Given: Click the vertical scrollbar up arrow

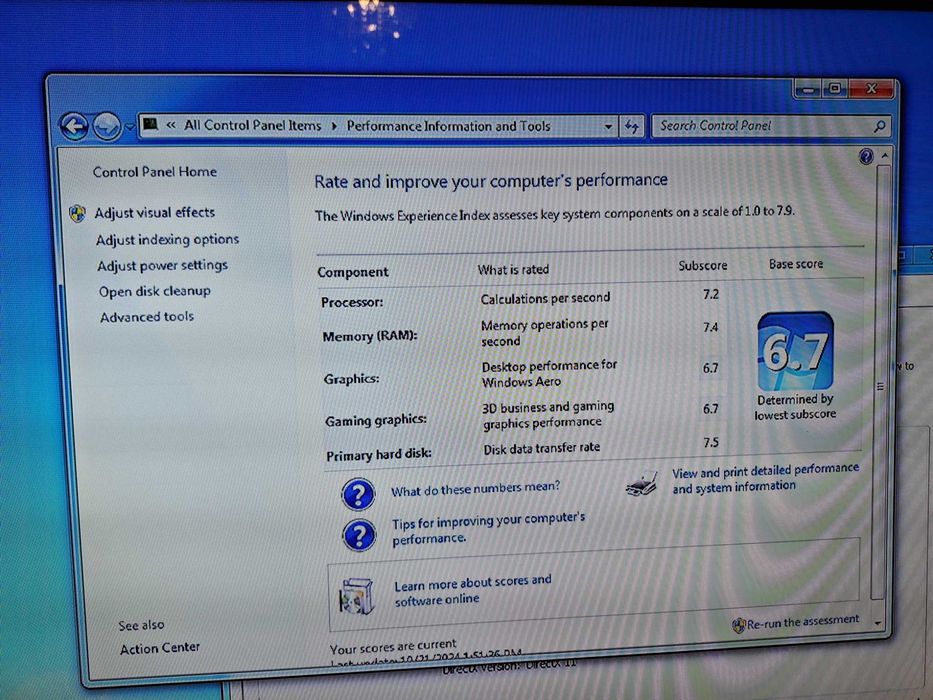Looking at the screenshot, I should pyautogui.click(x=884, y=155).
